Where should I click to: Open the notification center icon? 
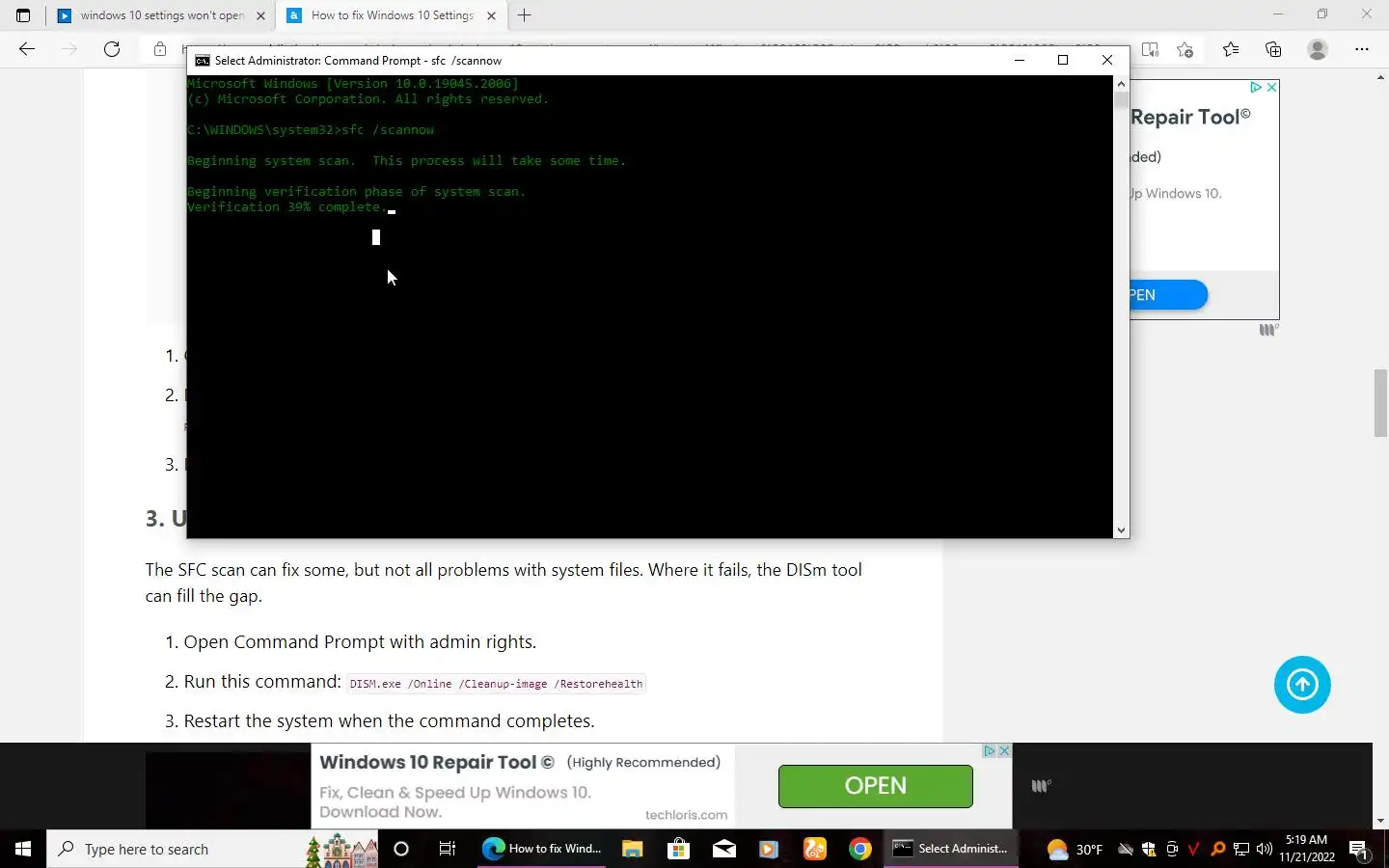tap(1360, 849)
